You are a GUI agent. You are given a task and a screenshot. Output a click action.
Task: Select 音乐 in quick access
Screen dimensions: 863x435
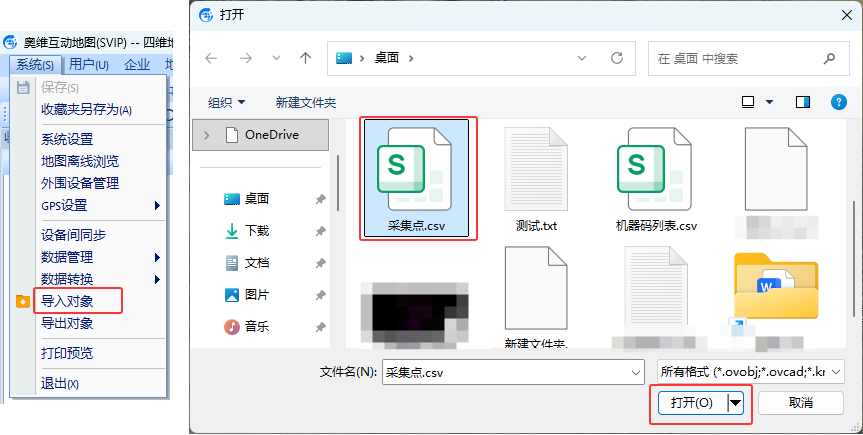(256, 327)
